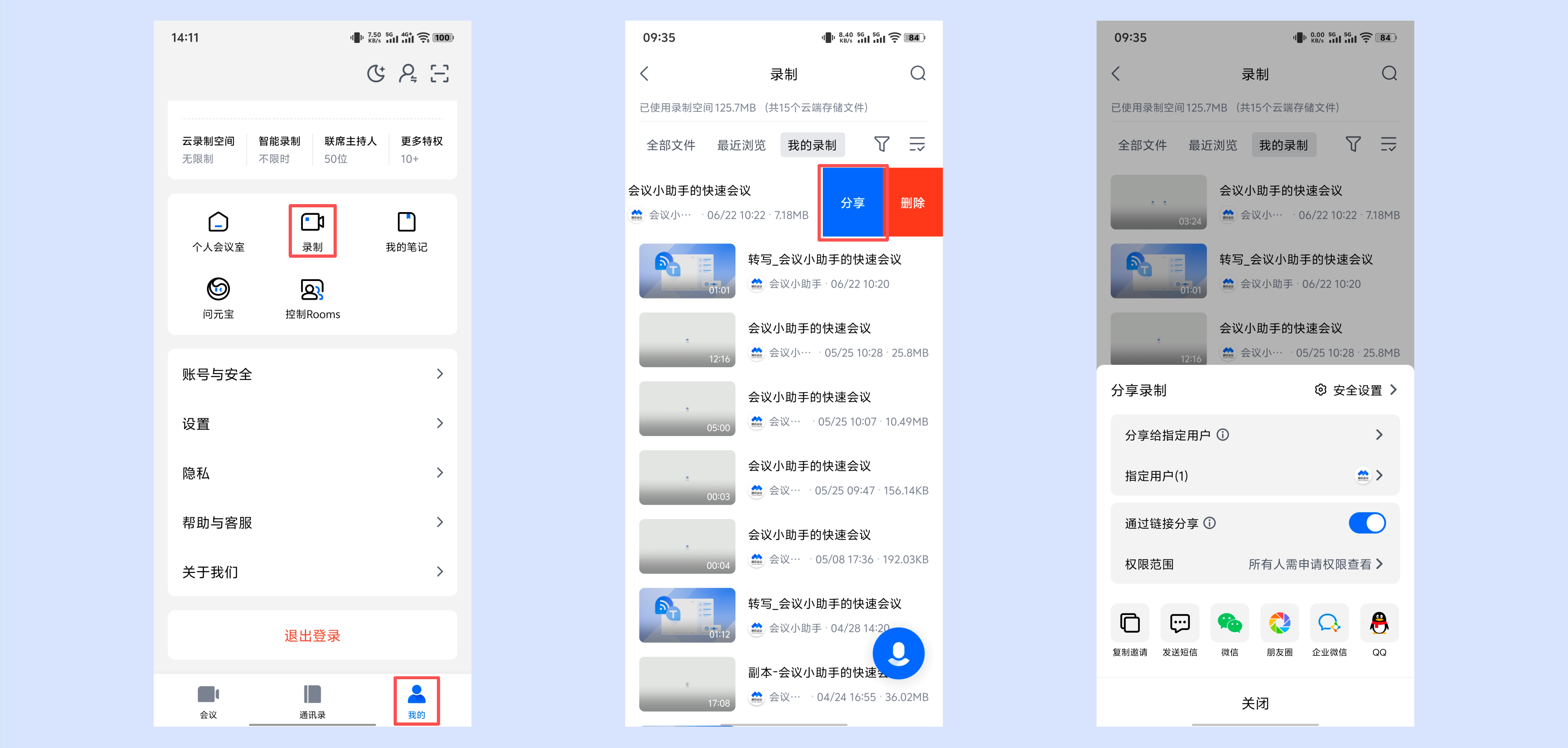Turn off 通过链接分享 switch
The height and width of the screenshot is (748, 1568).
click(x=1367, y=523)
